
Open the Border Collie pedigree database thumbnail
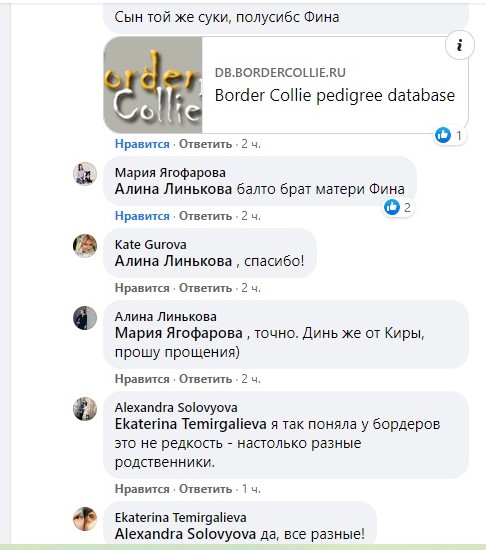click(153, 85)
